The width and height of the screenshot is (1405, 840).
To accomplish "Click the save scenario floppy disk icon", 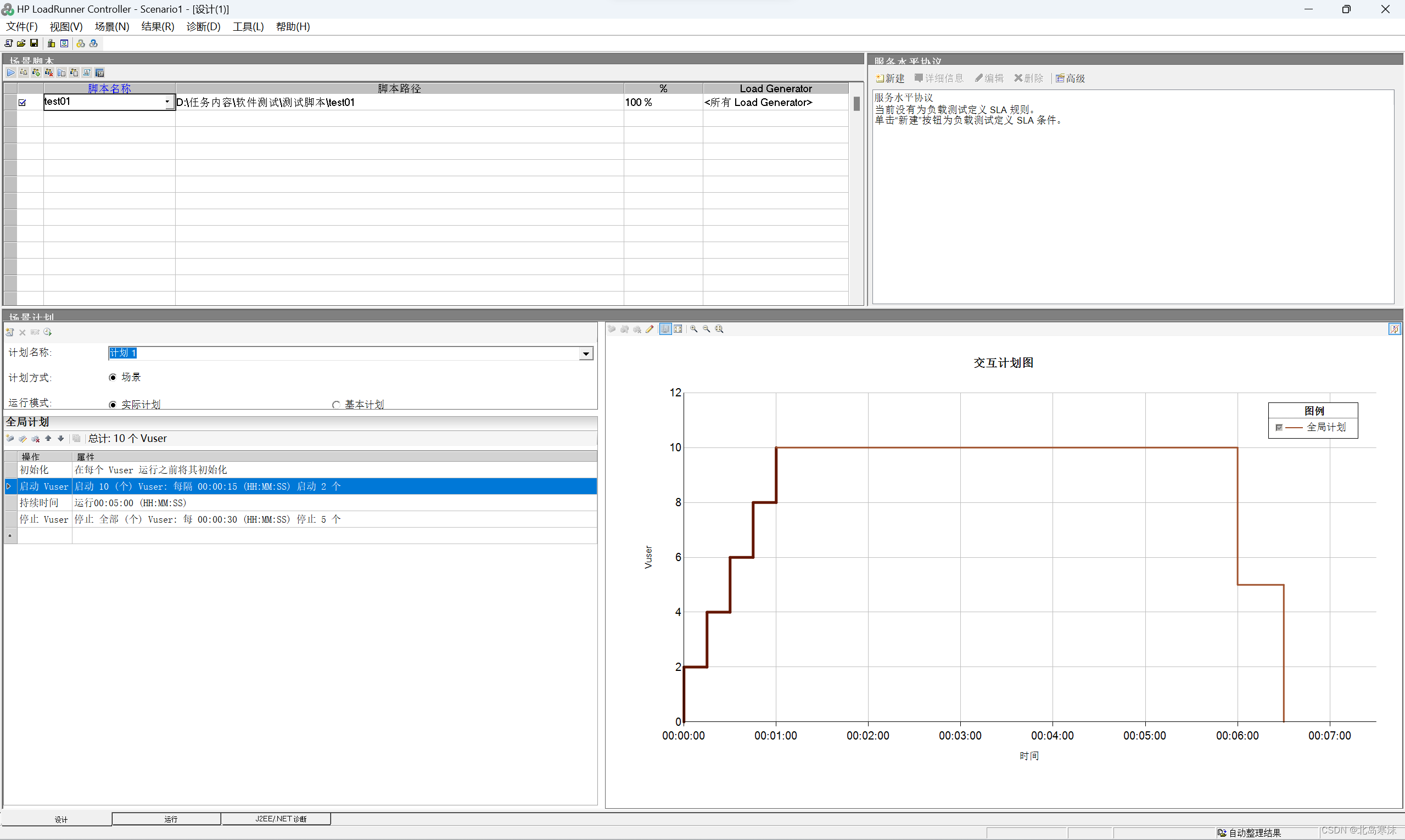I will click(x=34, y=43).
